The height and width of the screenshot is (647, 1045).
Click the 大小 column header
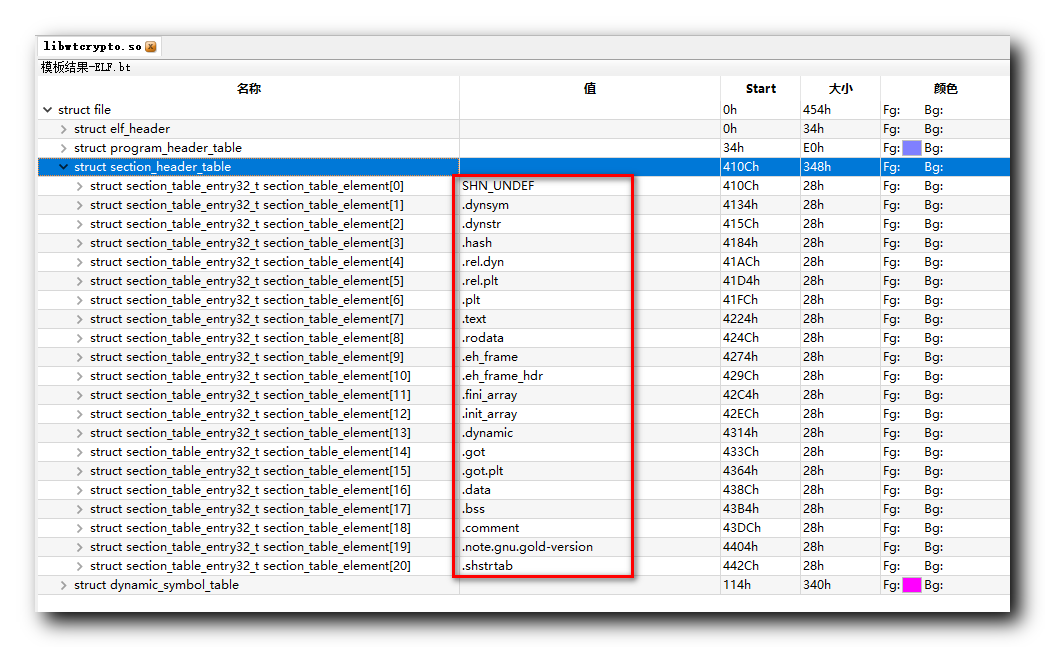click(840, 89)
